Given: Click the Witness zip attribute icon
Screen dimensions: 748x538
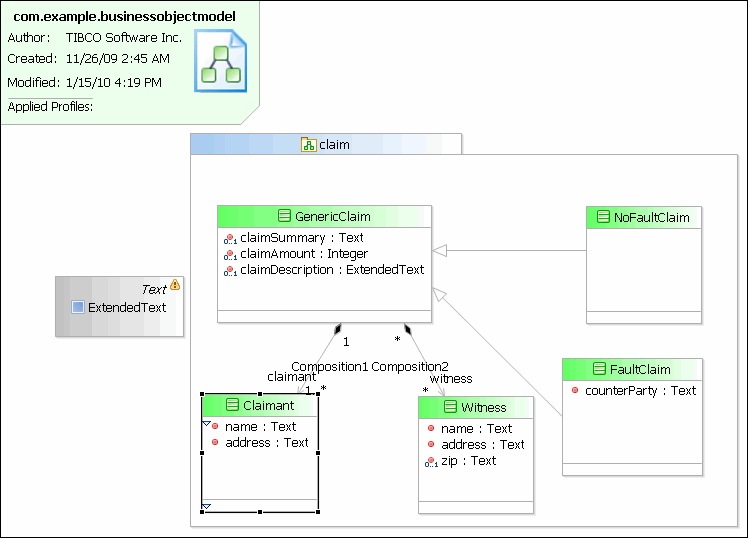Looking at the screenshot, I should [x=431, y=462].
